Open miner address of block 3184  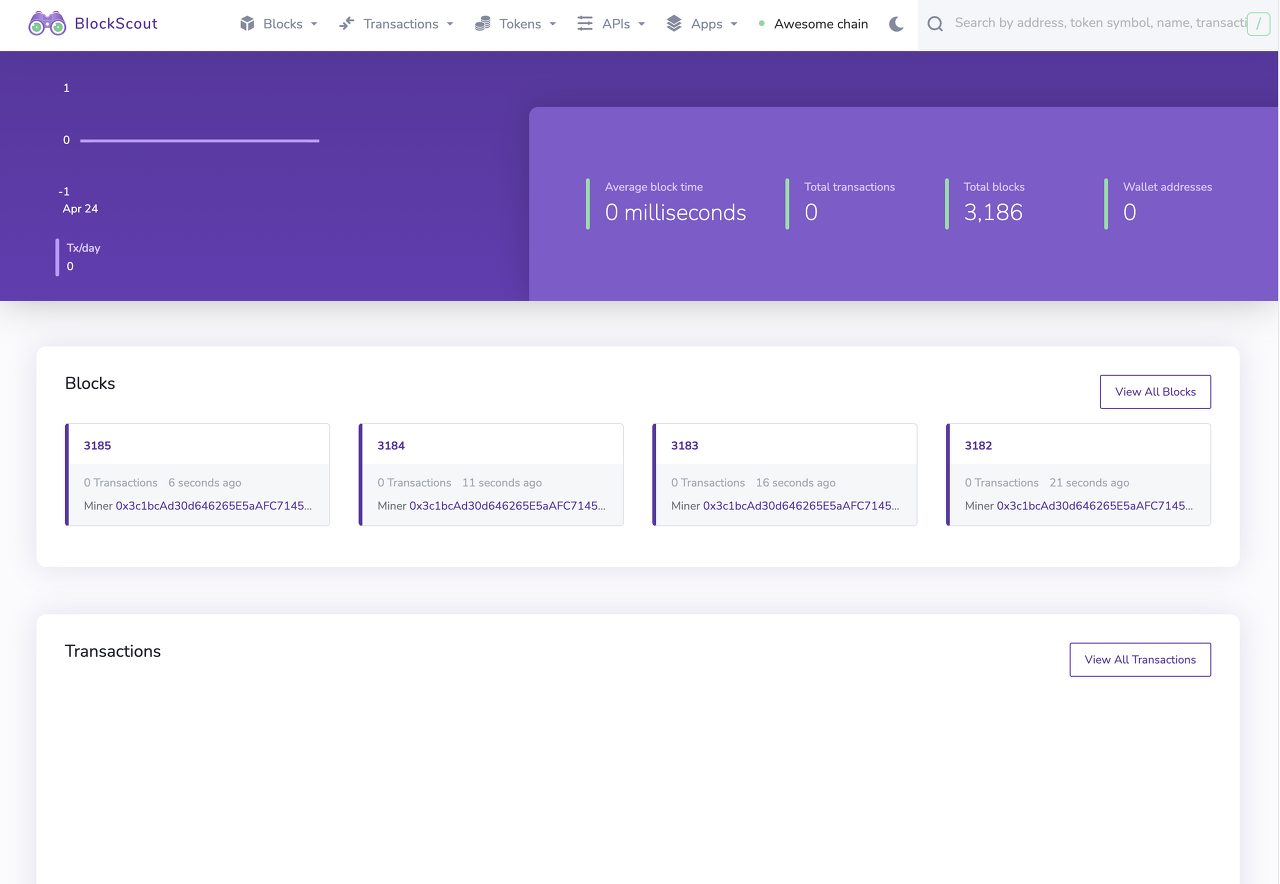pyautogui.click(x=507, y=506)
